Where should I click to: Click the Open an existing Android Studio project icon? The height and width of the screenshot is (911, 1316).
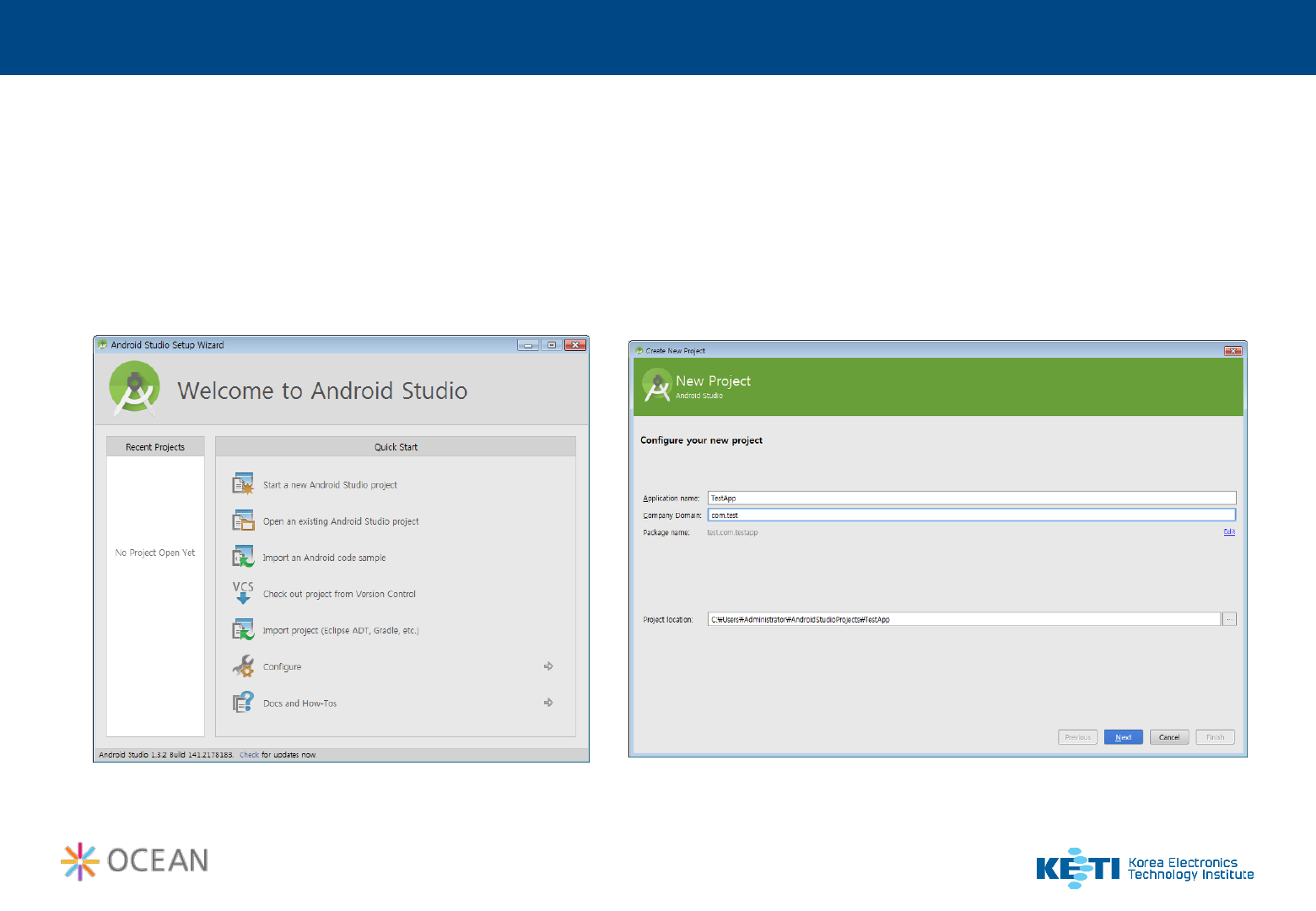coord(243,520)
